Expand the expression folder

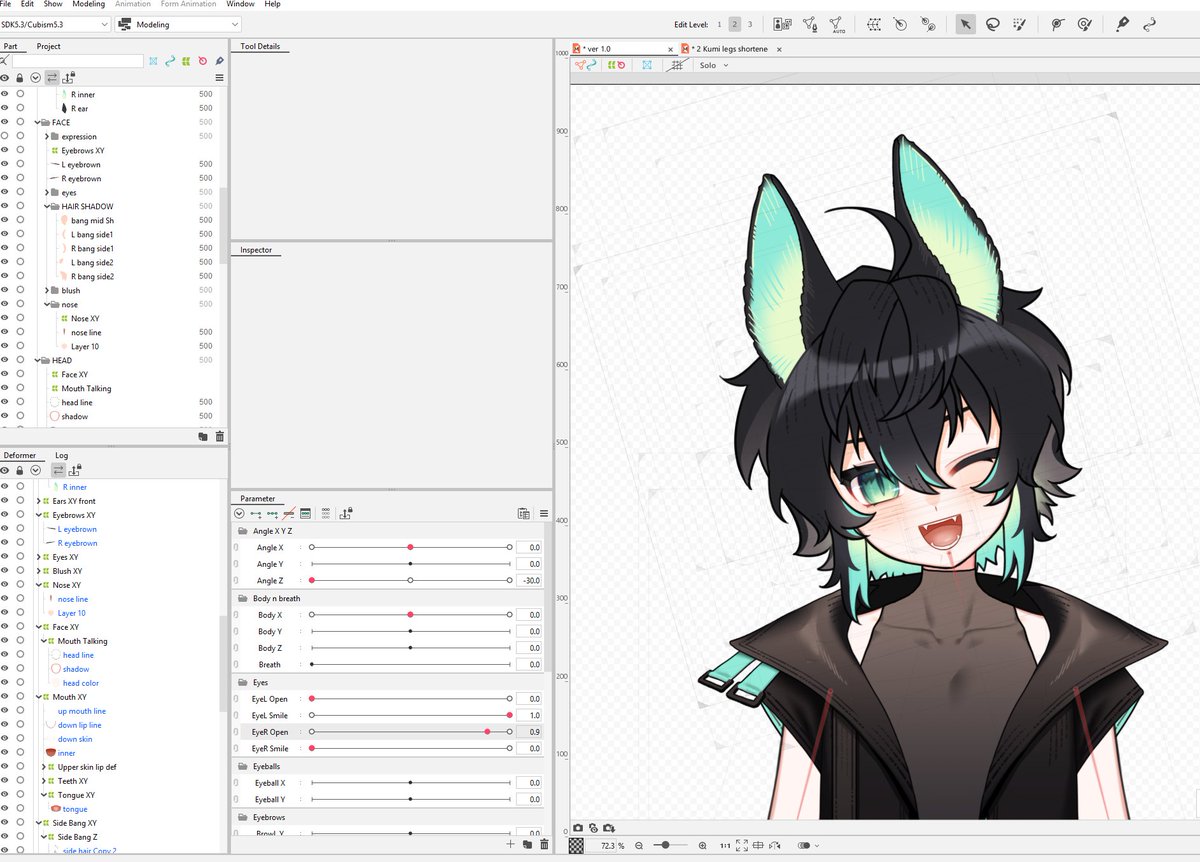(47, 136)
